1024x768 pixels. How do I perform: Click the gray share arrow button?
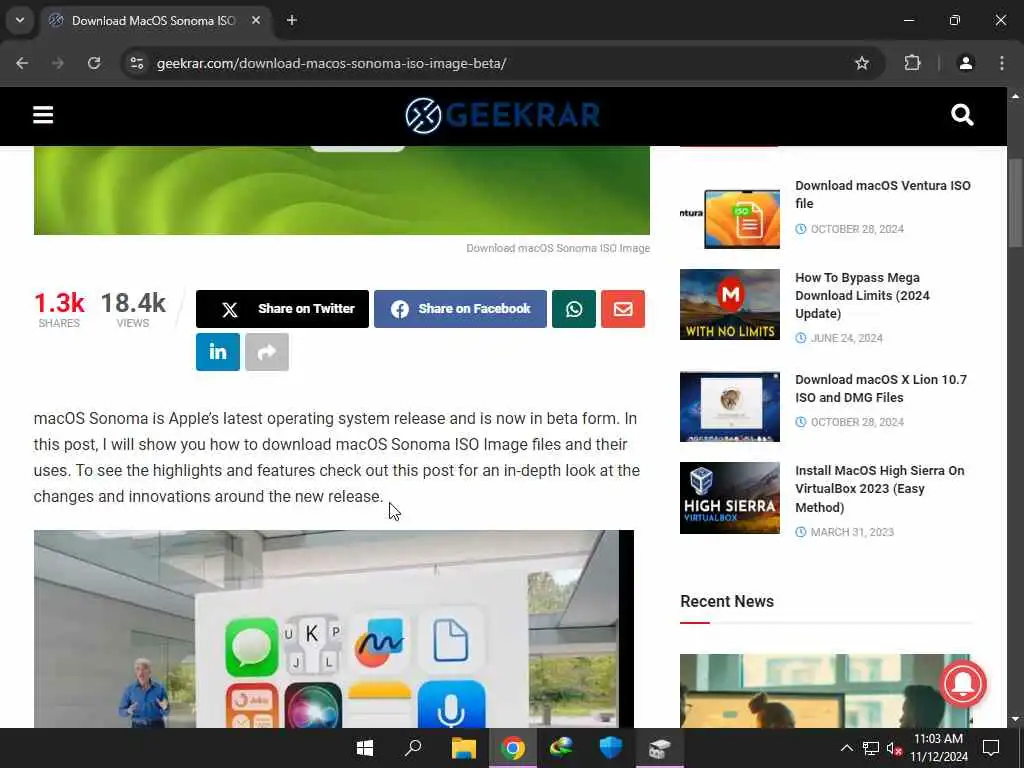point(267,352)
